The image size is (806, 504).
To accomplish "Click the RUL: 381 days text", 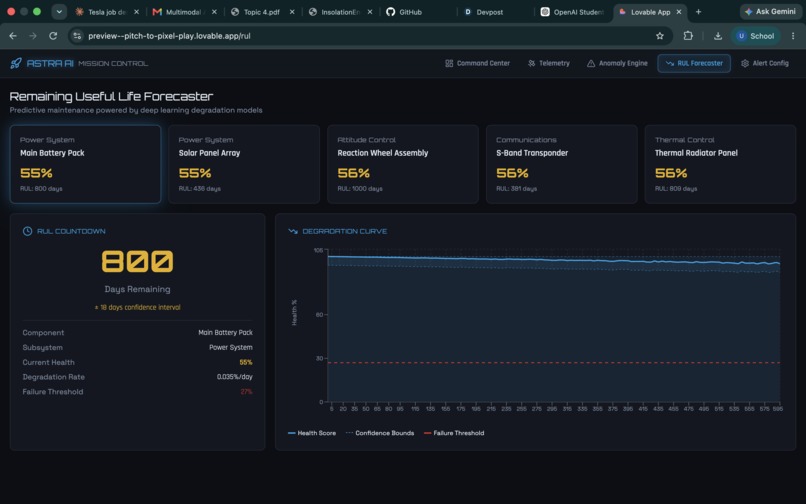I will point(516,189).
